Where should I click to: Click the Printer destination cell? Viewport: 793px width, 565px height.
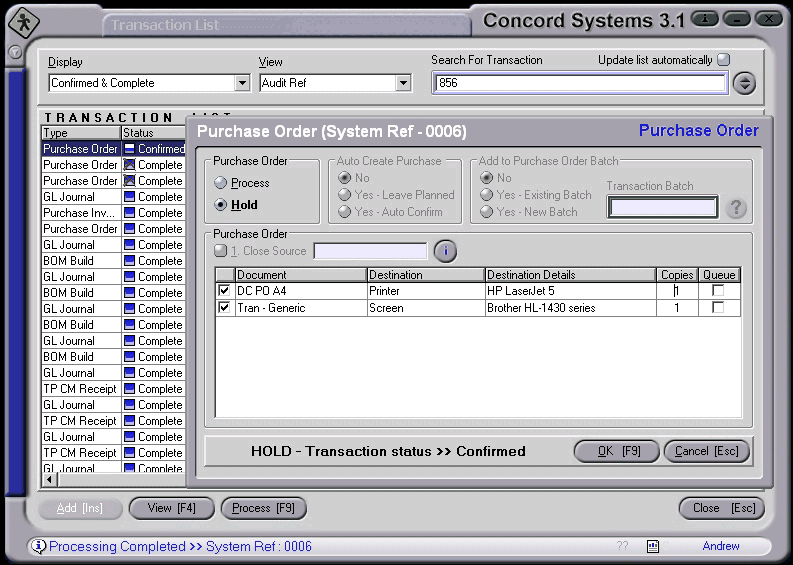(x=426, y=291)
